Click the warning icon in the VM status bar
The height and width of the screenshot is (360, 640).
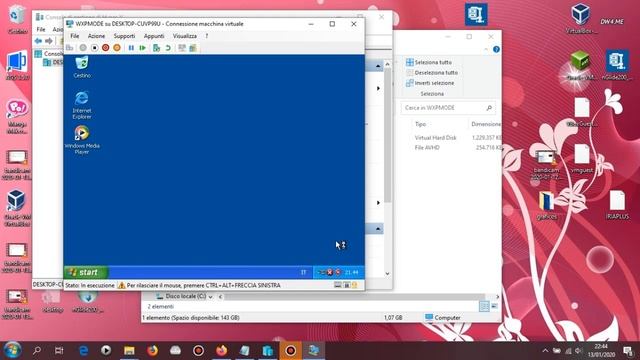(121, 285)
